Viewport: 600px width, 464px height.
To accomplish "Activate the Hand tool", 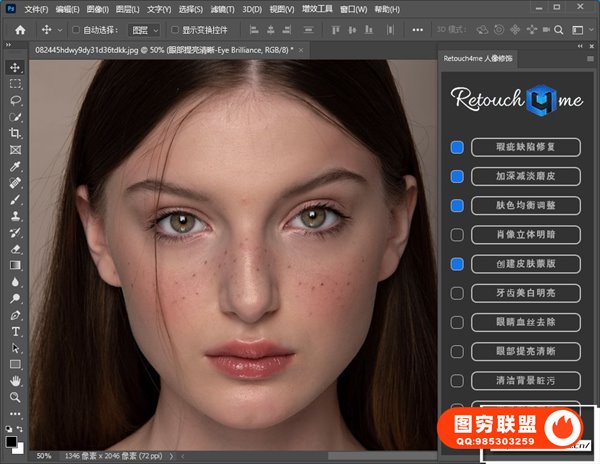I will coord(15,380).
